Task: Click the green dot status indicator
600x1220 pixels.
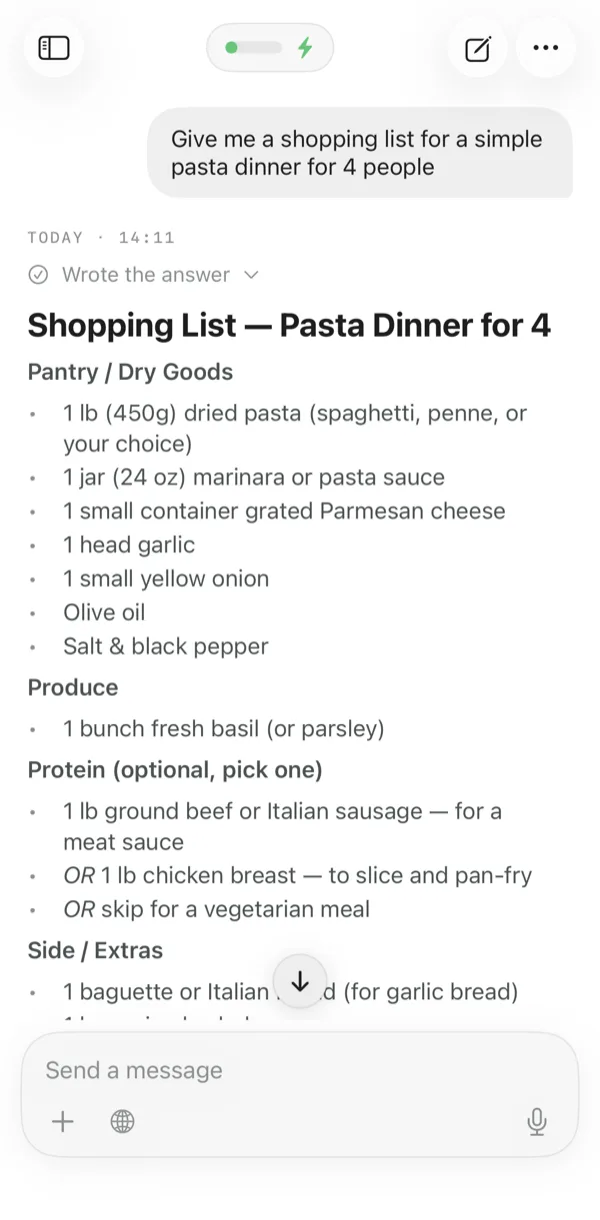Action: pos(232,47)
